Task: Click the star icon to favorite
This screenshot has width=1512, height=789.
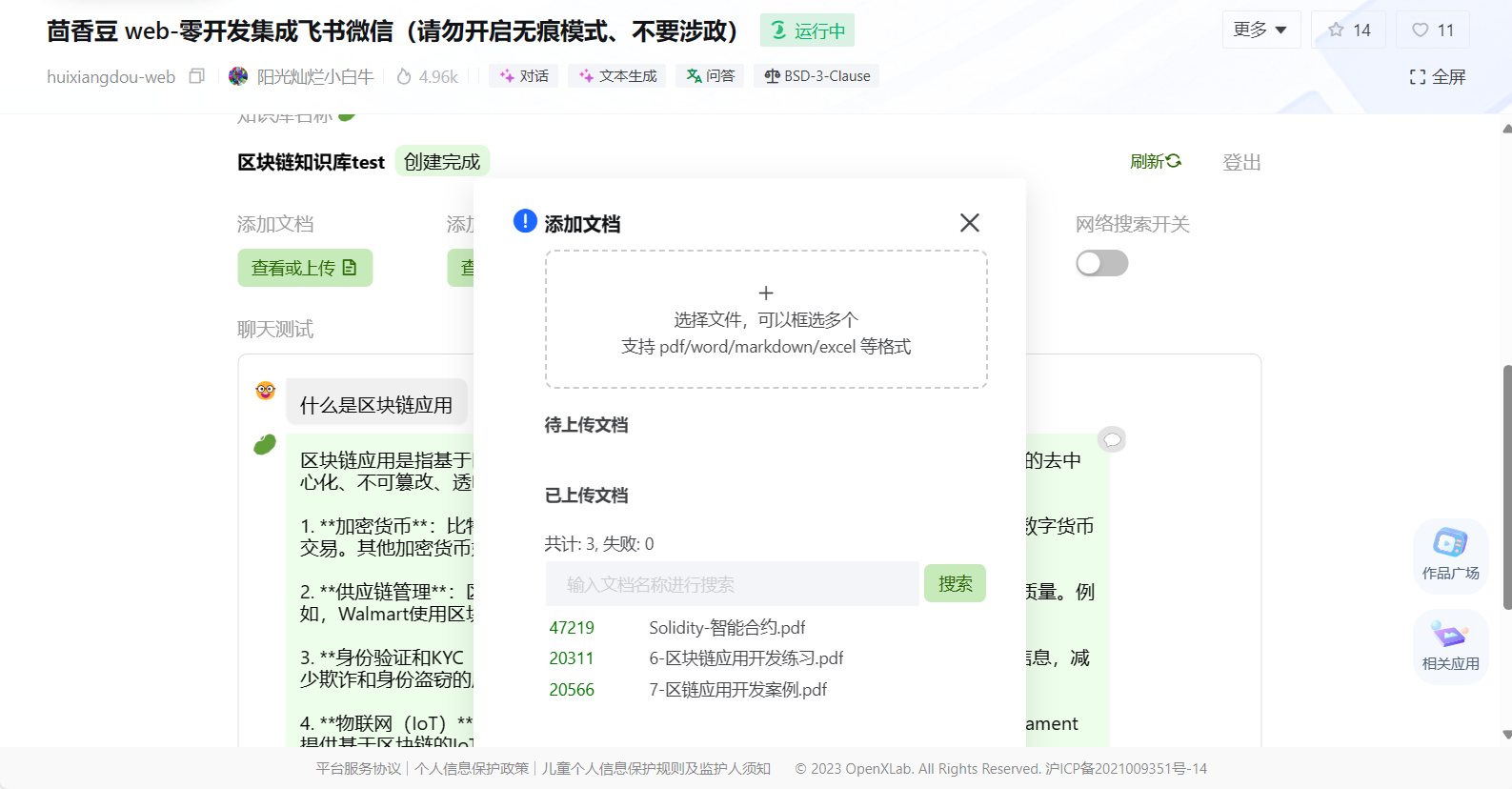Action: pyautogui.click(x=1337, y=30)
